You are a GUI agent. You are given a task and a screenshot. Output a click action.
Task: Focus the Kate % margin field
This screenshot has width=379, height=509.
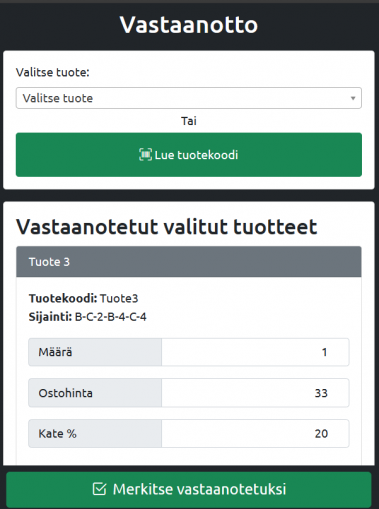click(x=255, y=433)
